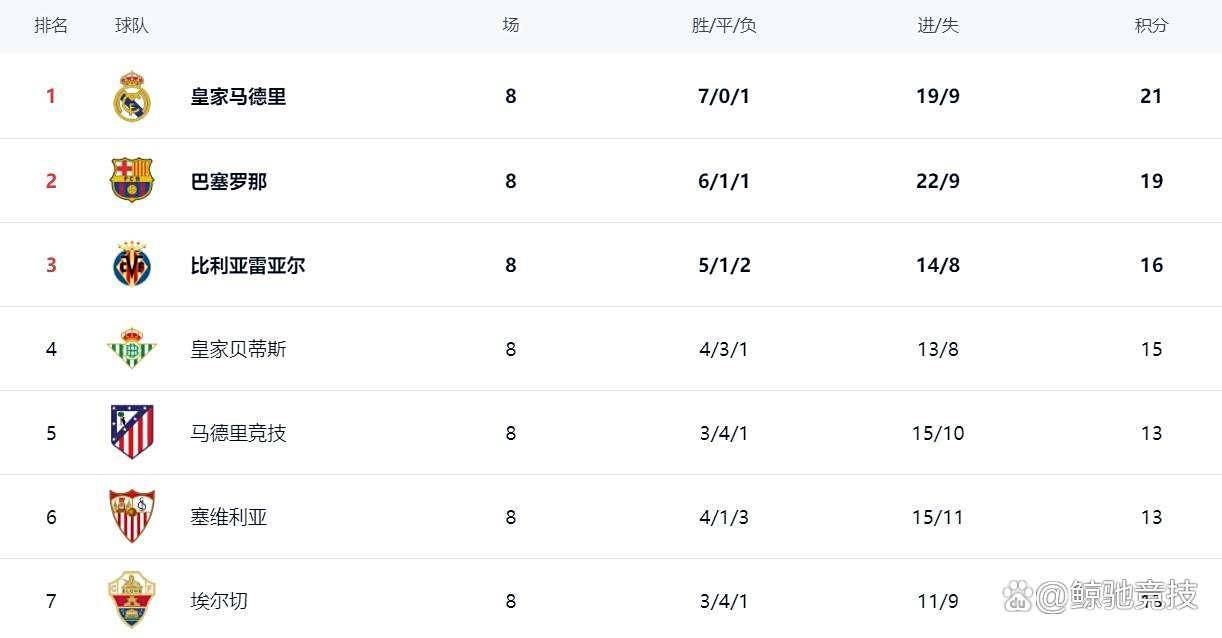Click Real Madrid's 21 points value
This screenshot has height=638, width=1222.
point(1151,97)
